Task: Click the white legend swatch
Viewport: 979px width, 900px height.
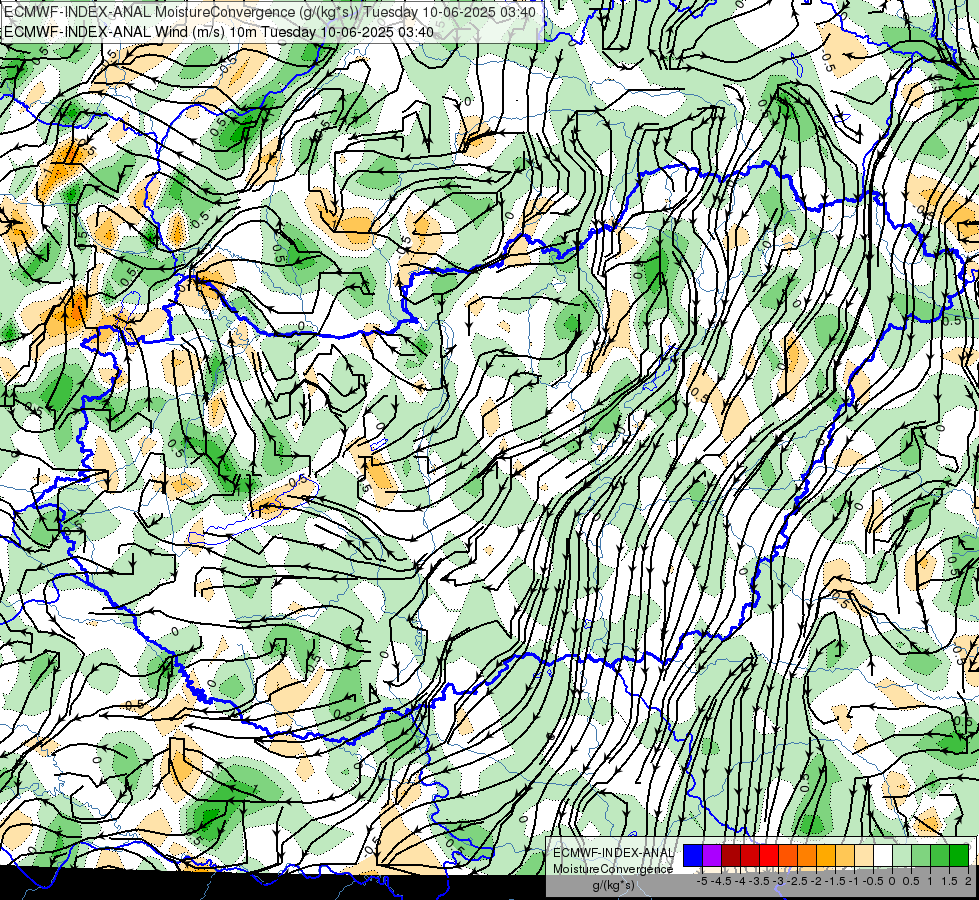Action: pyautogui.click(x=883, y=855)
